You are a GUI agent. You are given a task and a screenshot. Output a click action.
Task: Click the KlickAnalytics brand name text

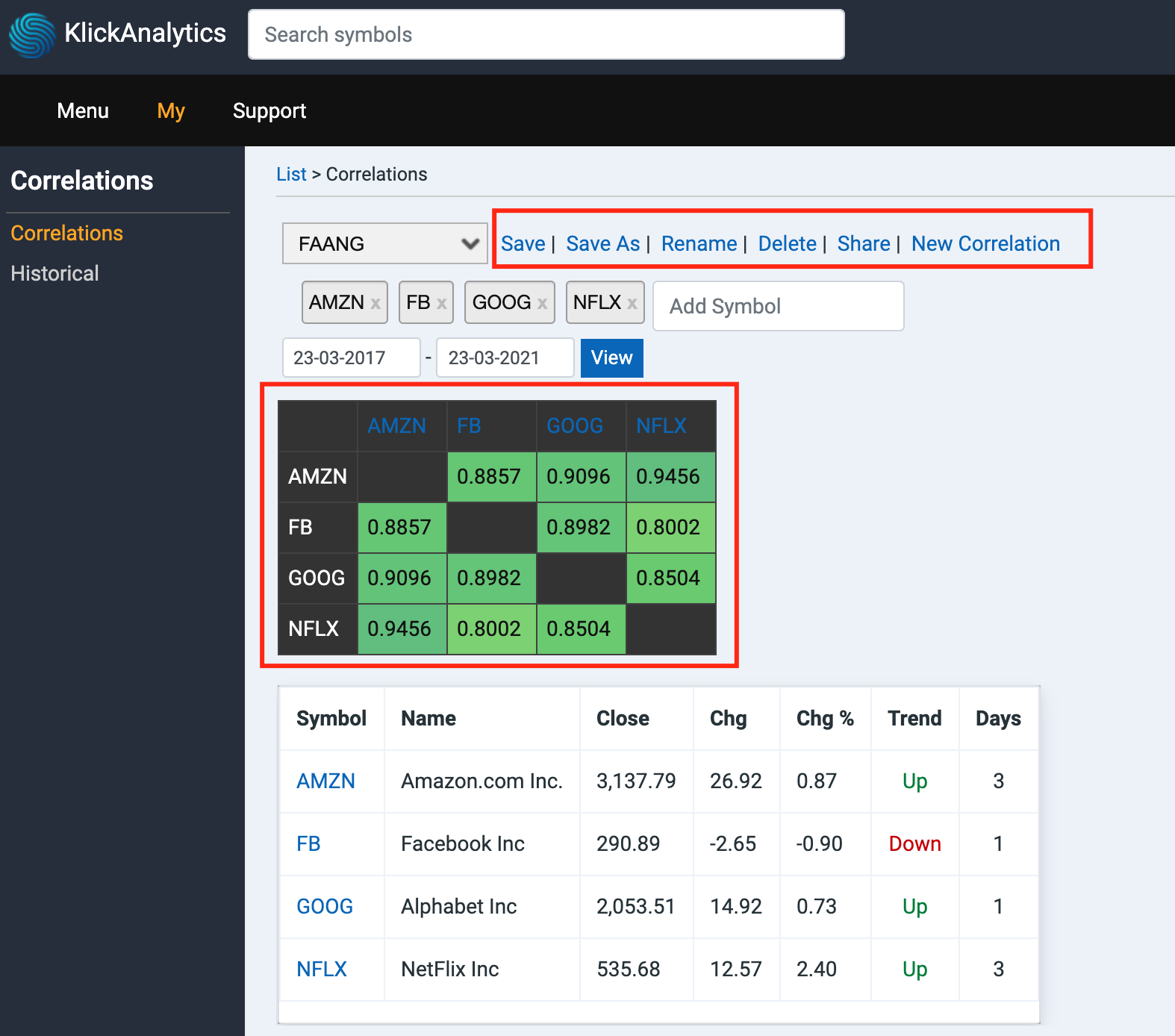[x=145, y=33]
